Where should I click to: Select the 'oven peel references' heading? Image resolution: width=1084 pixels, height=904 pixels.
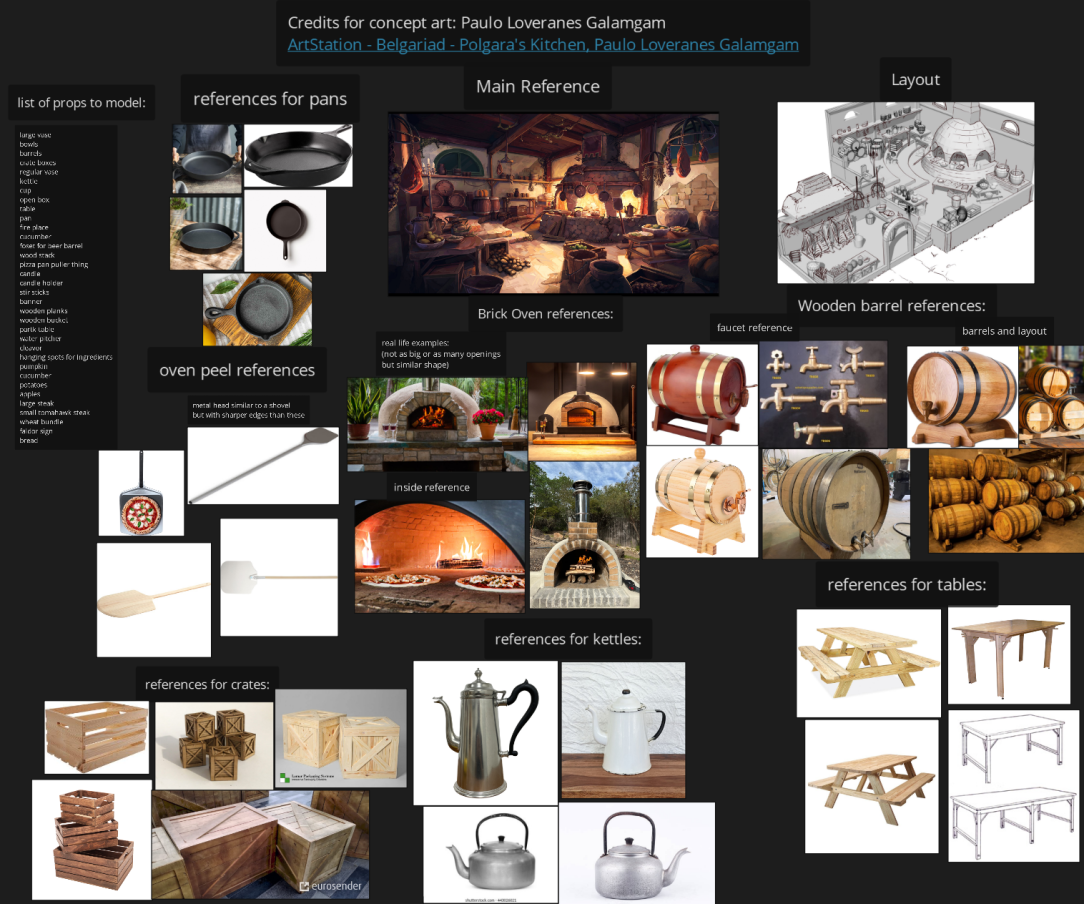coord(237,370)
